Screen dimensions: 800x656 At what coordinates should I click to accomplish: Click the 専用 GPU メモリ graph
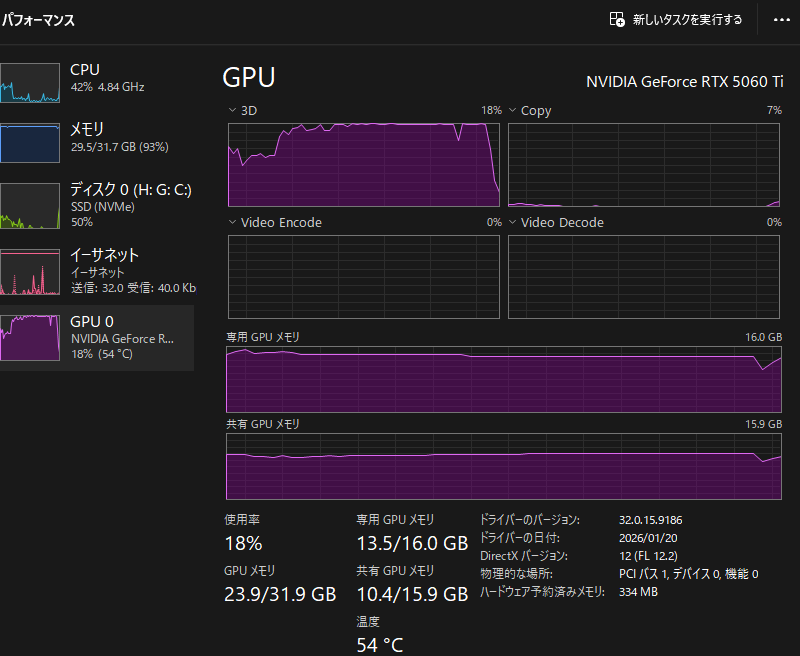(504, 380)
